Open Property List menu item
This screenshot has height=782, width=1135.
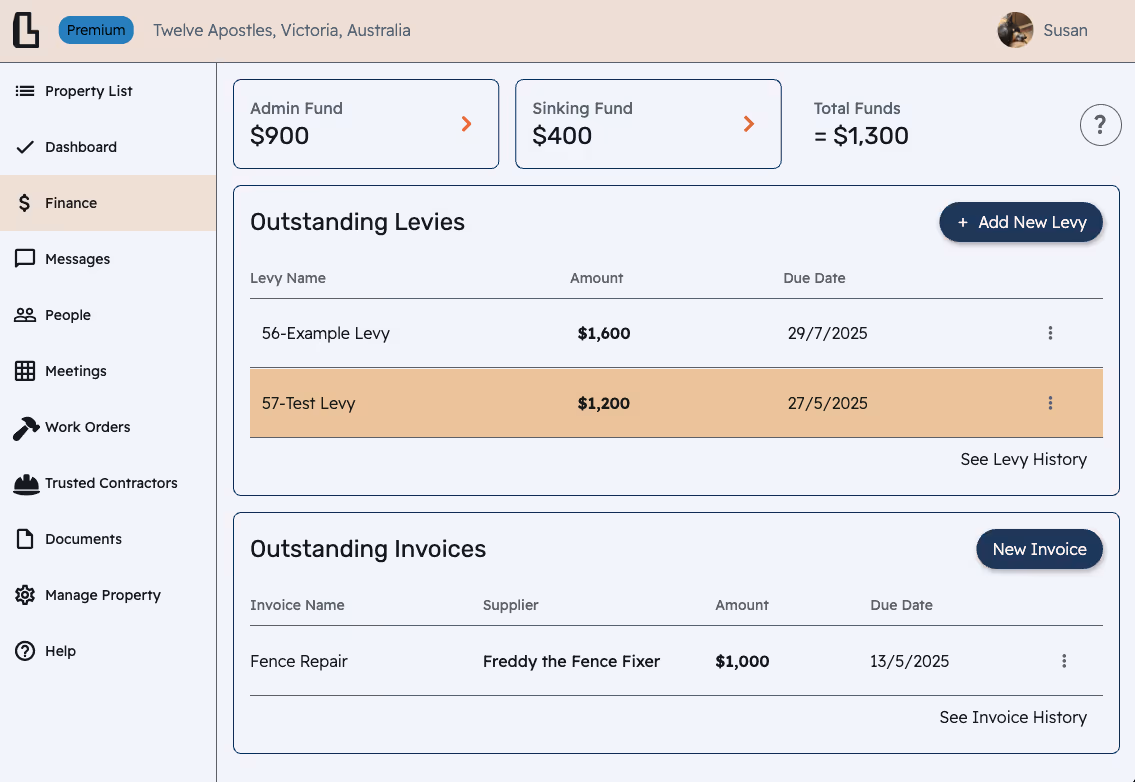[x=108, y=91]
